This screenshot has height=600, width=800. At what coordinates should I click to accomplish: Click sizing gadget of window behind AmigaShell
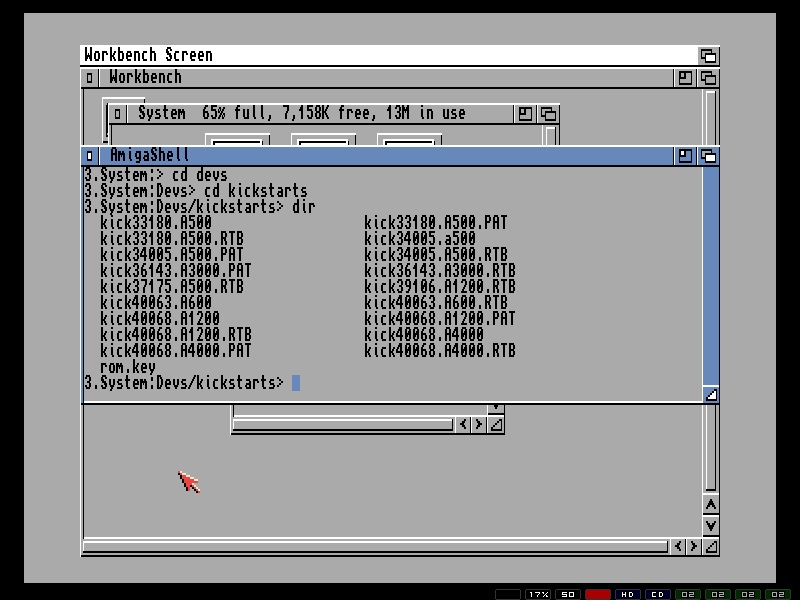point(495,424)
